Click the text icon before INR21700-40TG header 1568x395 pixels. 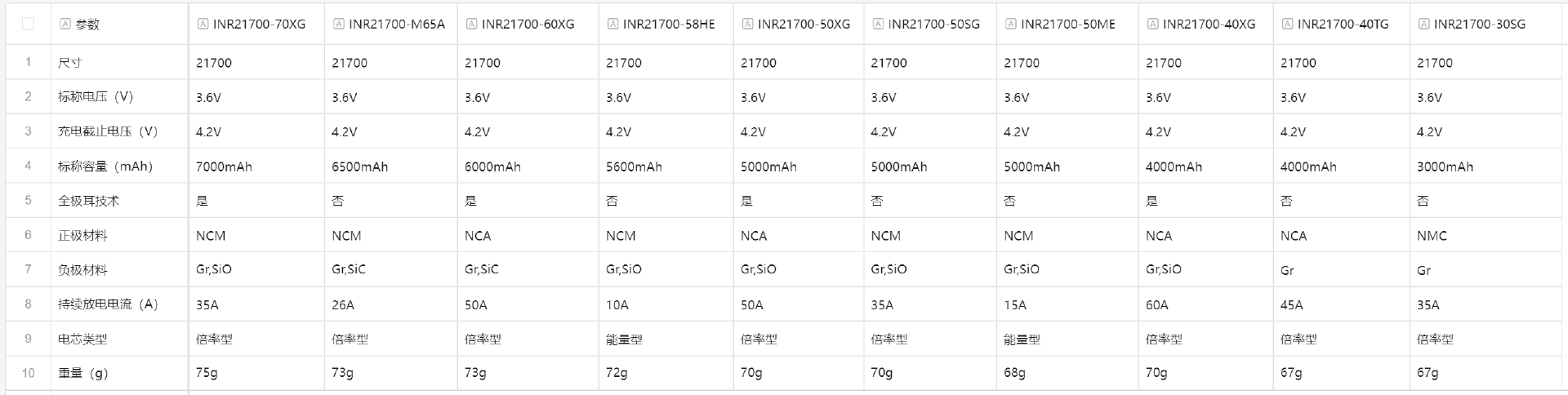tap(1287, 24)
